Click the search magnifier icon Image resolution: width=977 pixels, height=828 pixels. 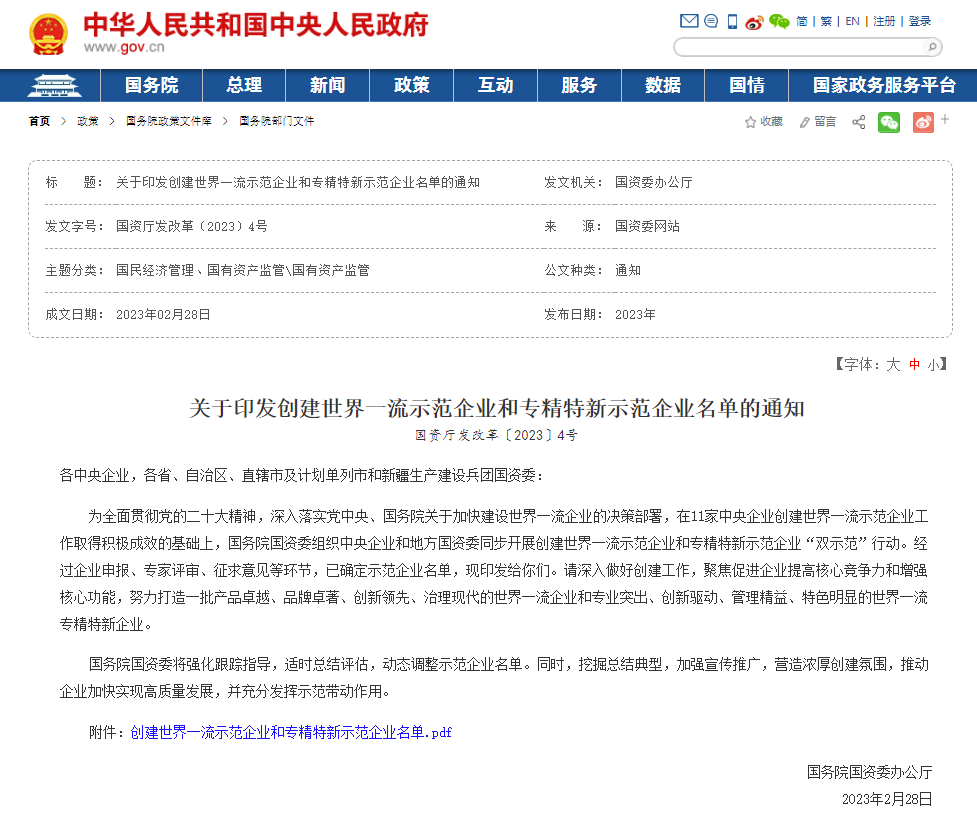[932, 47]
